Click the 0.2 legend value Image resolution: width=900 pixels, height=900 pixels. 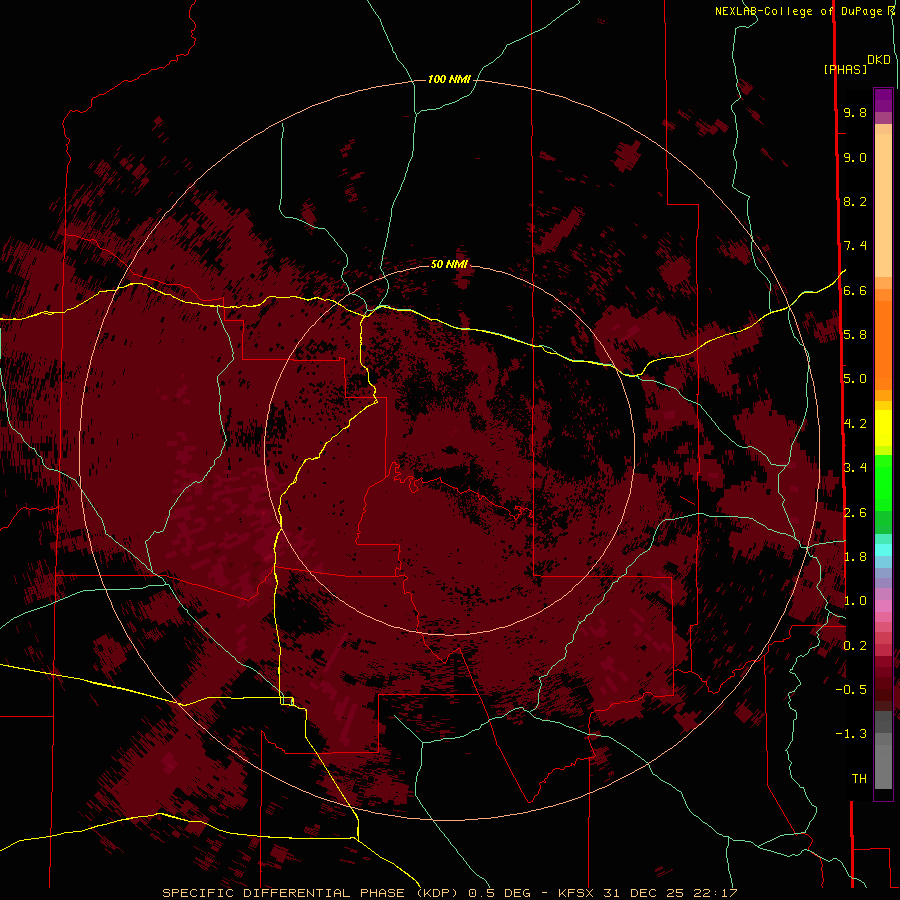855,646
